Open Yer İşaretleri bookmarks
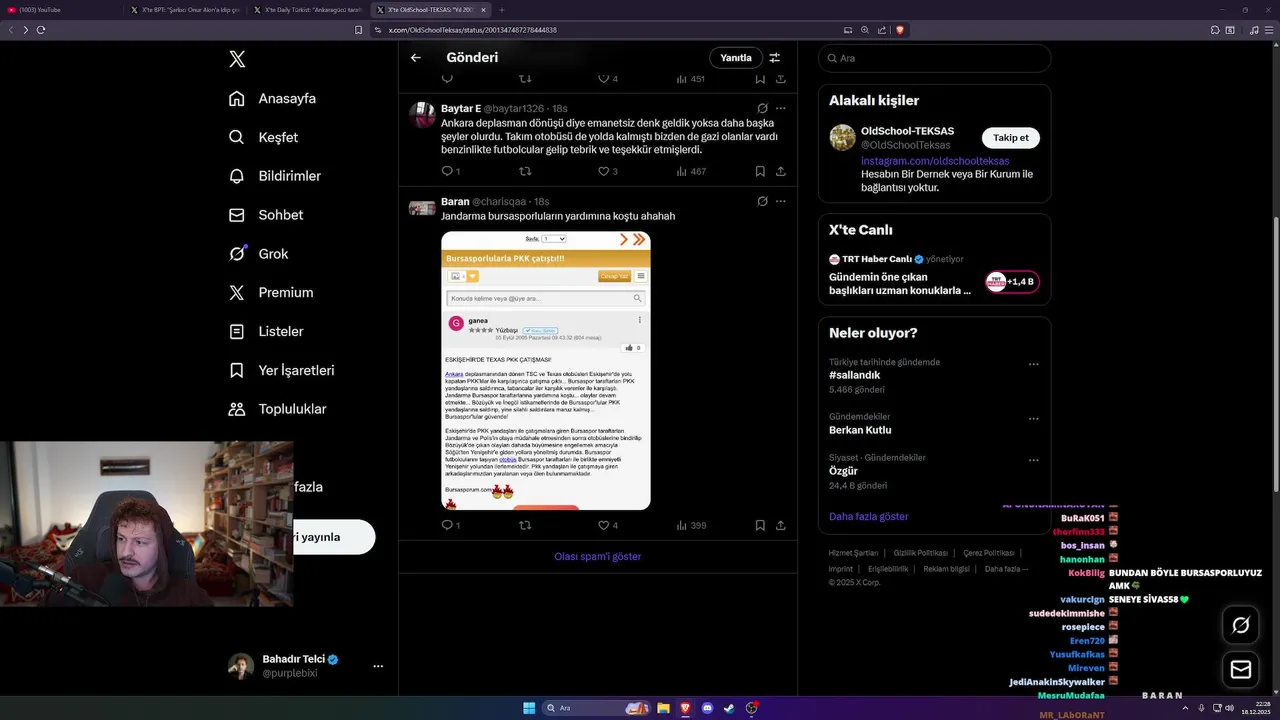Image resolution: width=1280 pixels, height=720 pixels. click(281, 370)
